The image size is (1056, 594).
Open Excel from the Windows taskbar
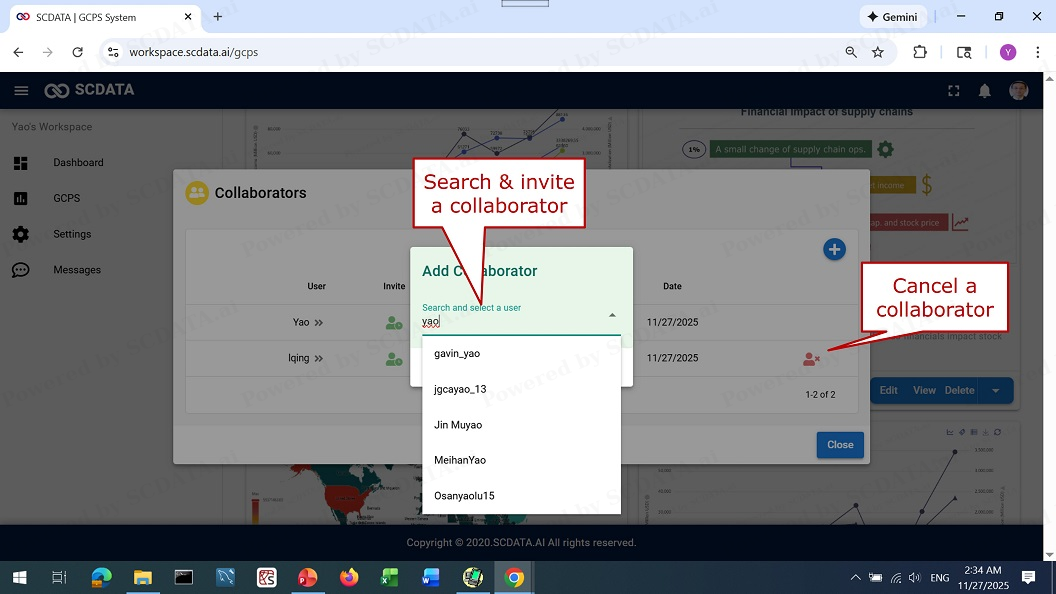(x=389, y=577)
